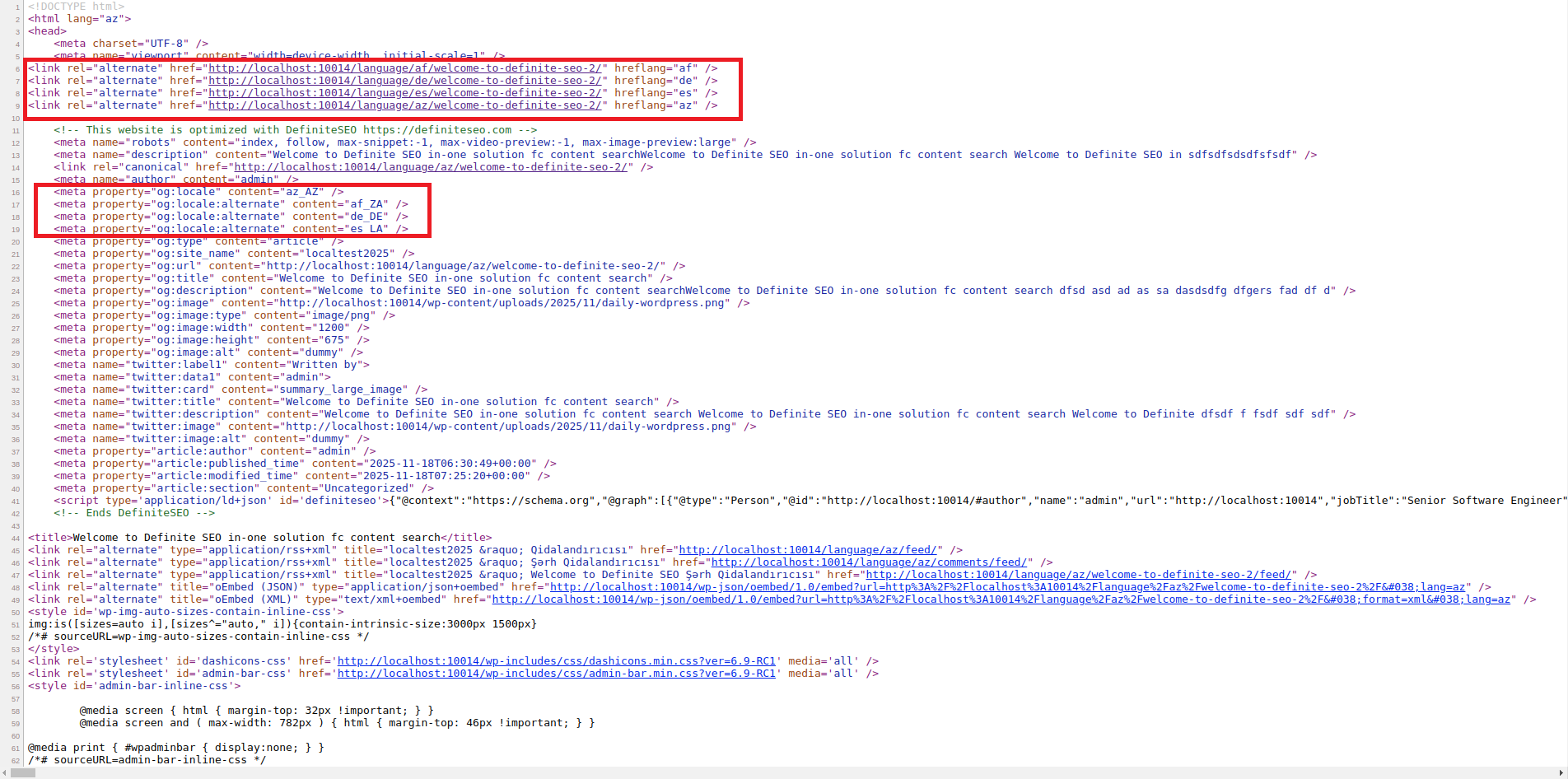The image size is (1568, 779).
Task: Select line number 16 beside og:locale meta
Action: (14, 192)
